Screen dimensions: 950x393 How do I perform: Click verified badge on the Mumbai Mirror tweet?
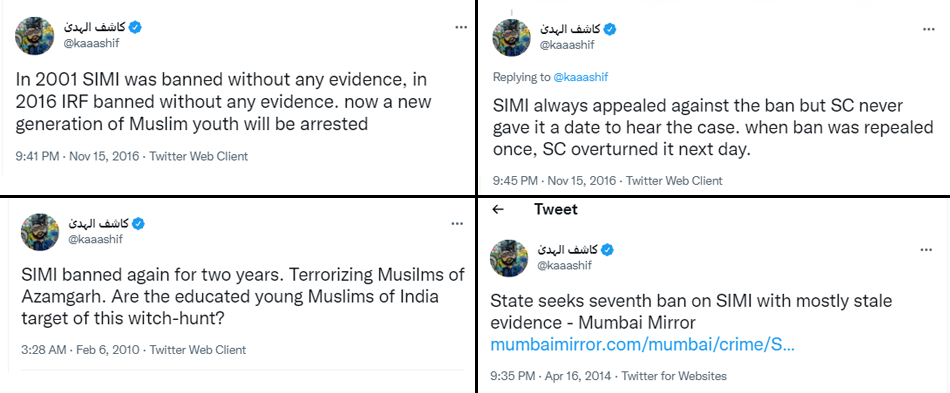[607, 249]
